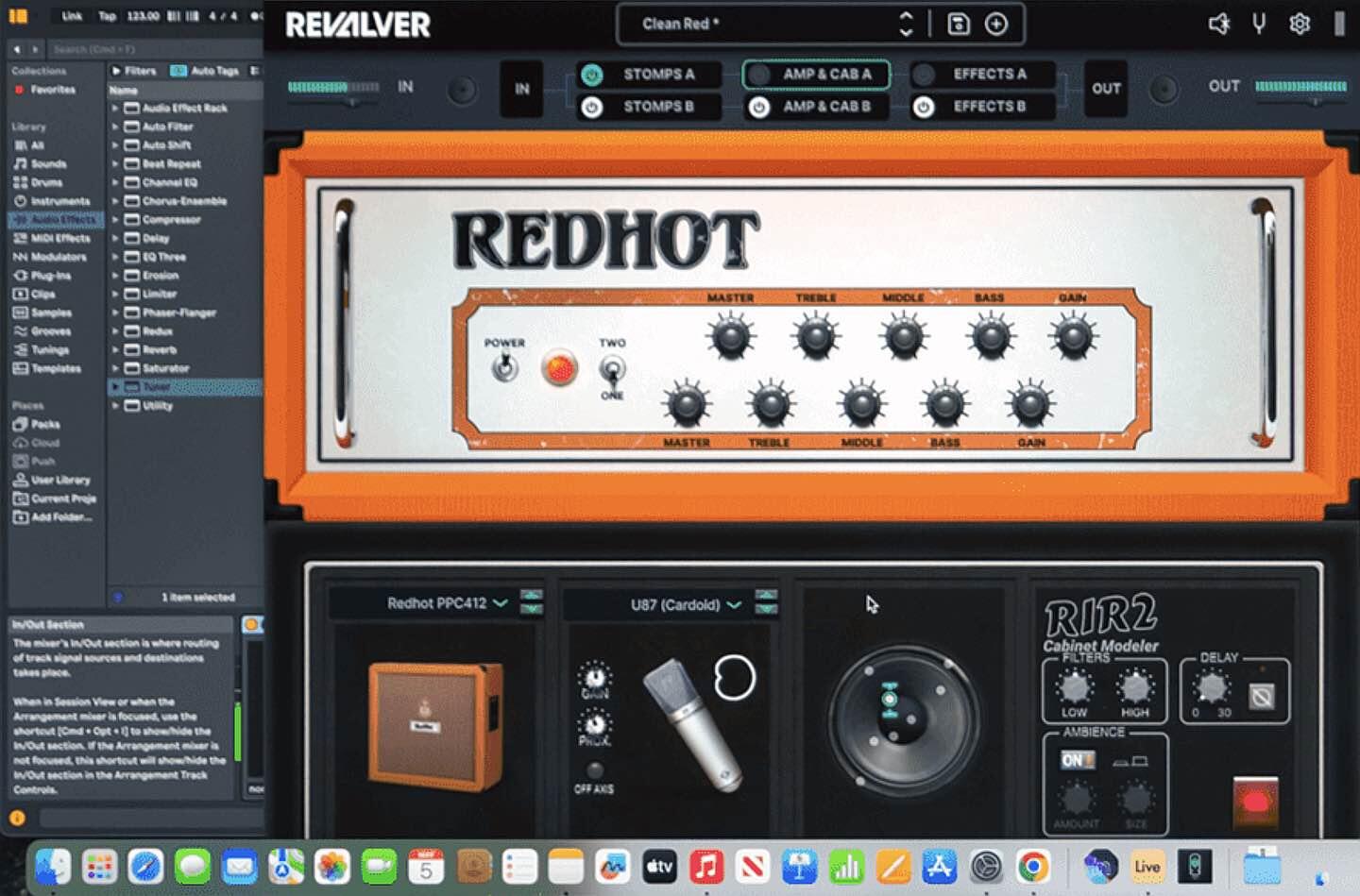The height and width of the screenshot is (896, 1360).
Task: Click the cardioid polar pattern icon
Action: click(734, 677)
